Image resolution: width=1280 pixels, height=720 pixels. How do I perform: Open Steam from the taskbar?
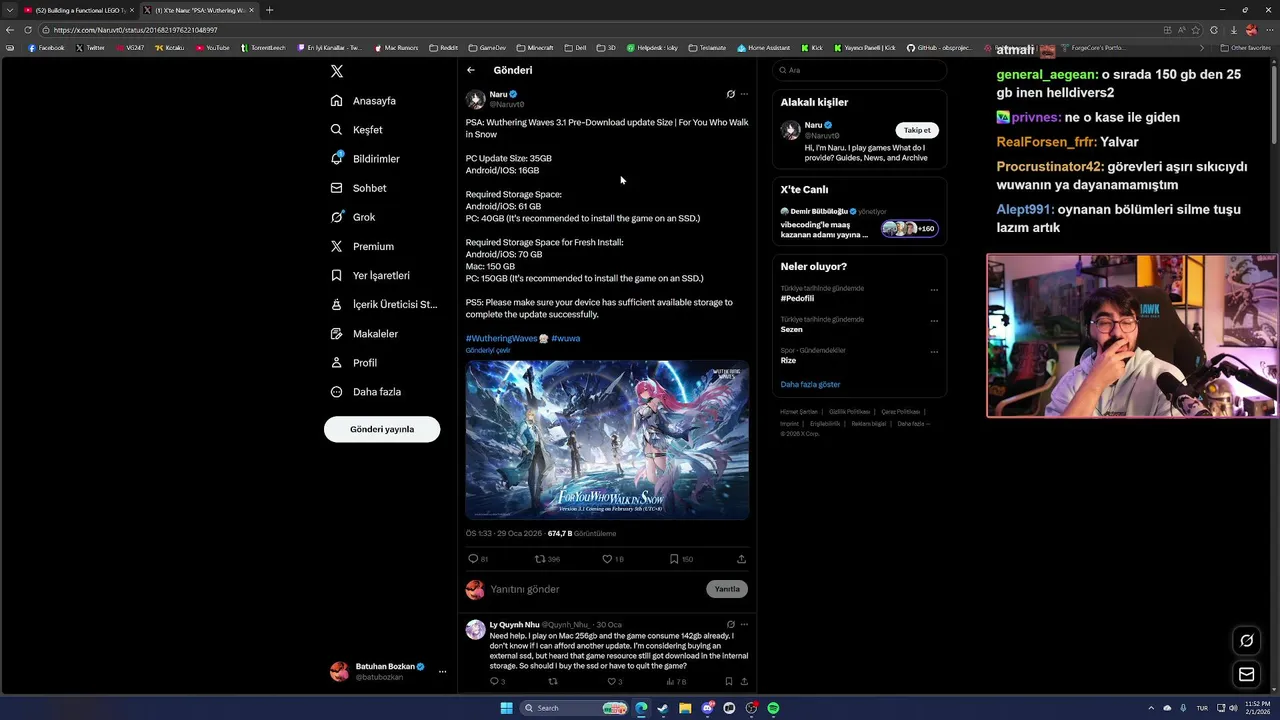[x=662, y=708]
